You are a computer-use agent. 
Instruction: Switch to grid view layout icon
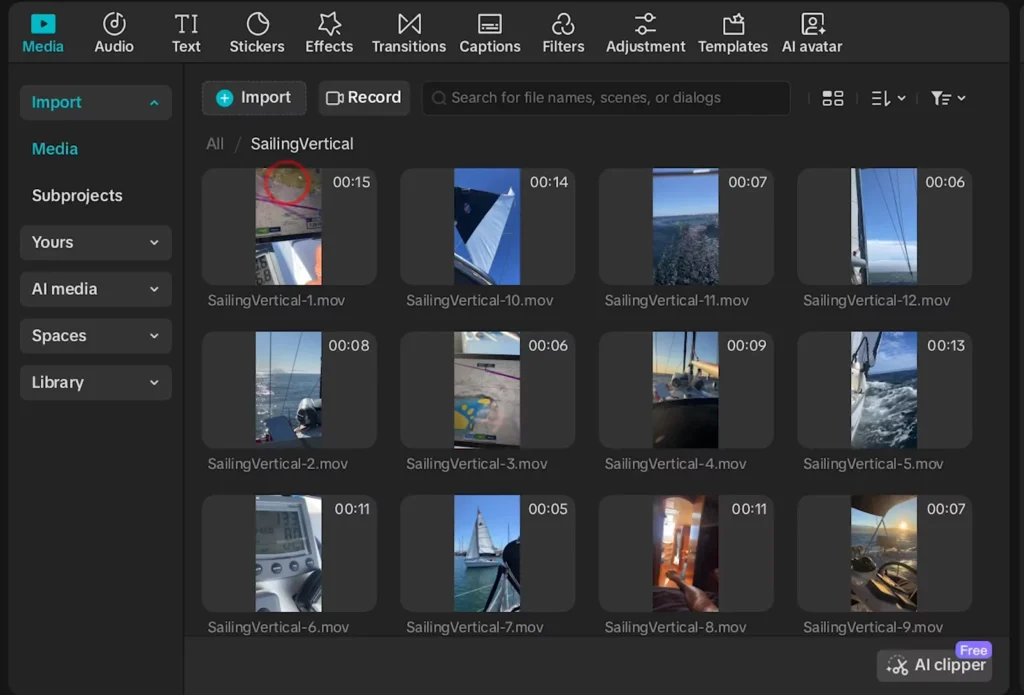pos(832,98)
